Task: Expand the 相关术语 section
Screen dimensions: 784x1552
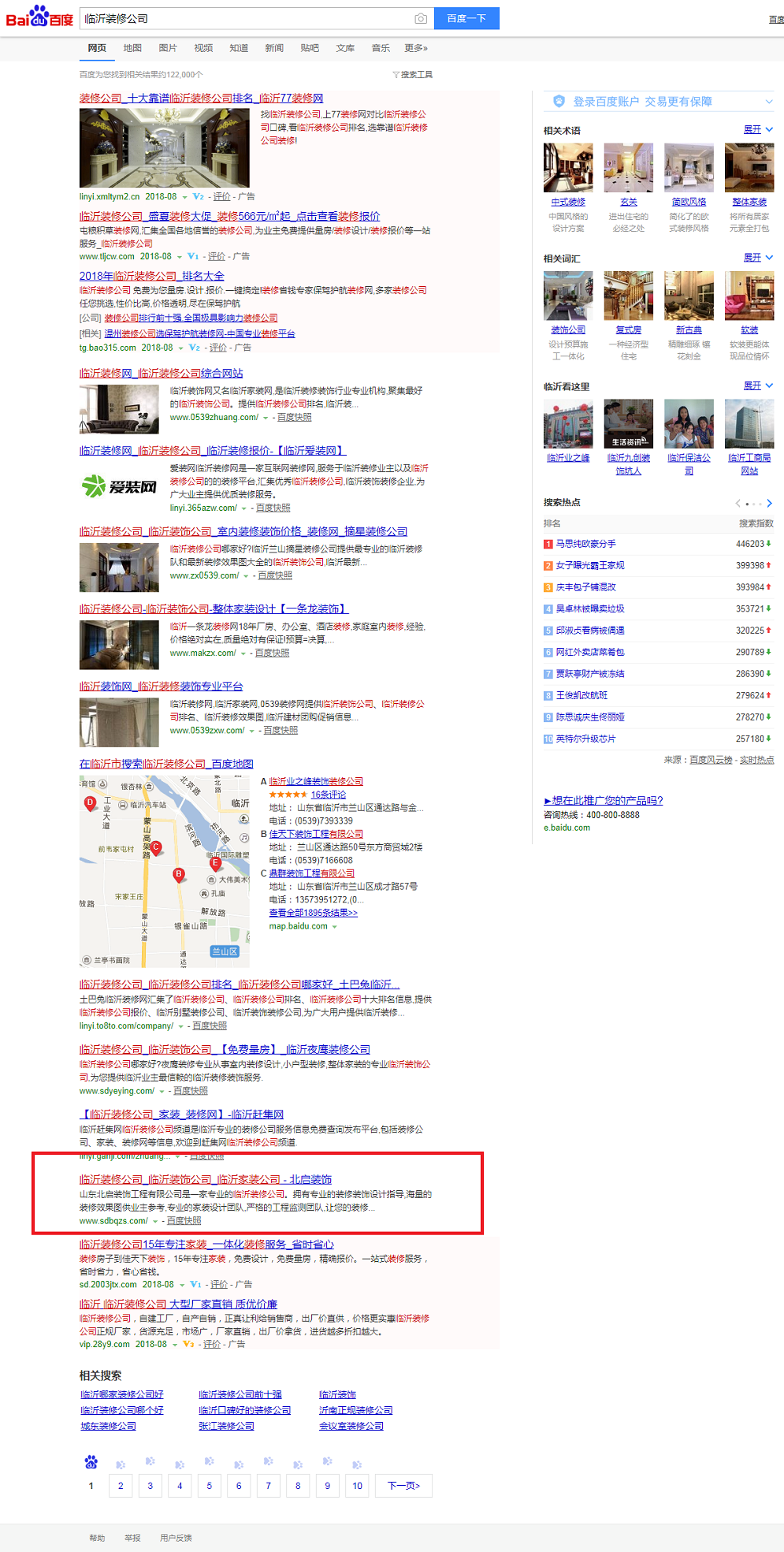Action: (x=758, y=129)
